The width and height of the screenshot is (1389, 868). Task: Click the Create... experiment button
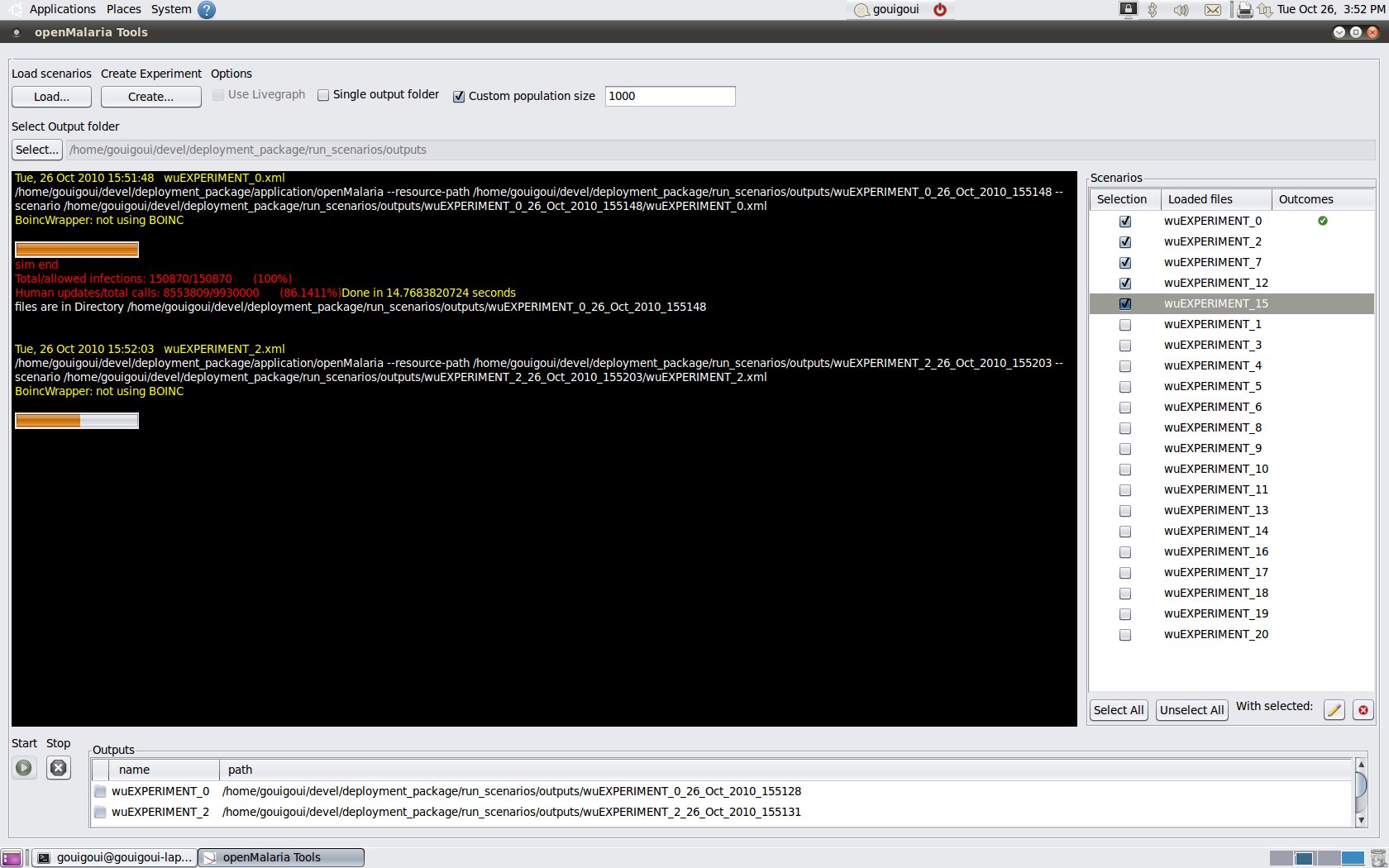[151, 97]
